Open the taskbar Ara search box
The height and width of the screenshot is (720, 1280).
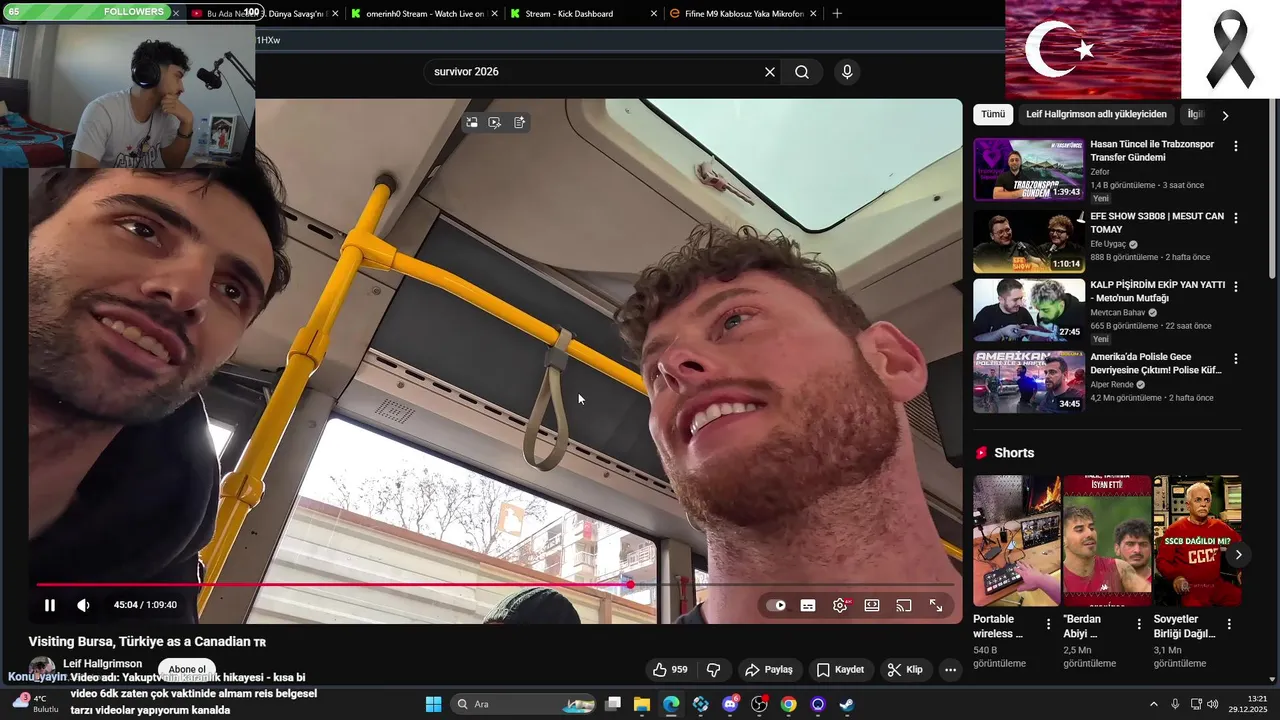click(523, 704)
